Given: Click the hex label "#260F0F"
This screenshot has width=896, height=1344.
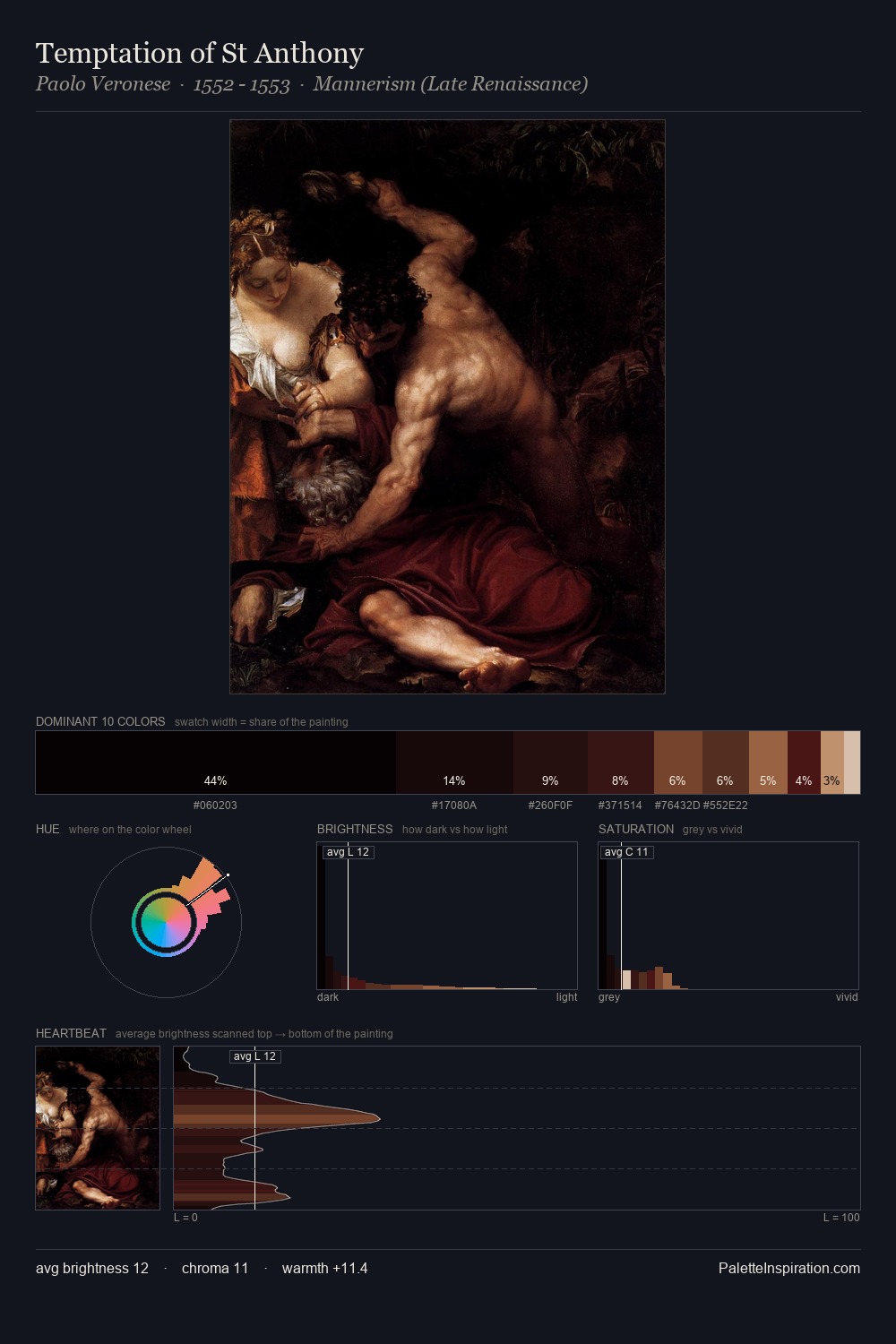Looking at the screenshot, I should [x=550, y=806].
